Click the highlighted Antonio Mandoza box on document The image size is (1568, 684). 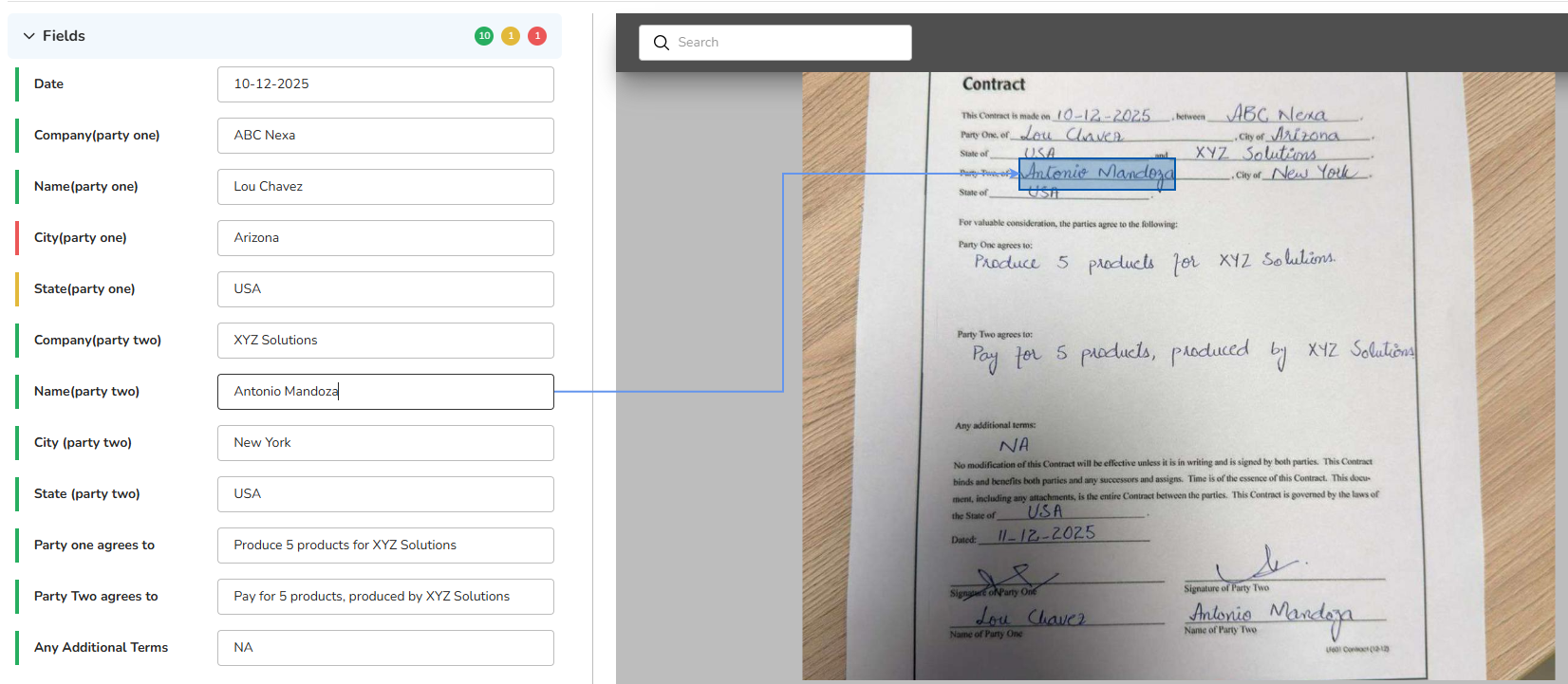1096,174
